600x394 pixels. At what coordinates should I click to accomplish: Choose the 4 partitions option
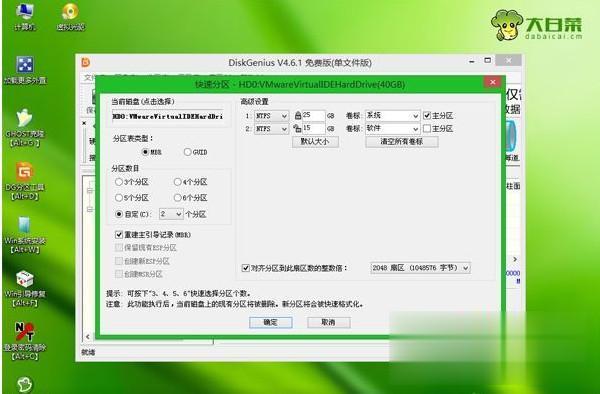point(177,182)
